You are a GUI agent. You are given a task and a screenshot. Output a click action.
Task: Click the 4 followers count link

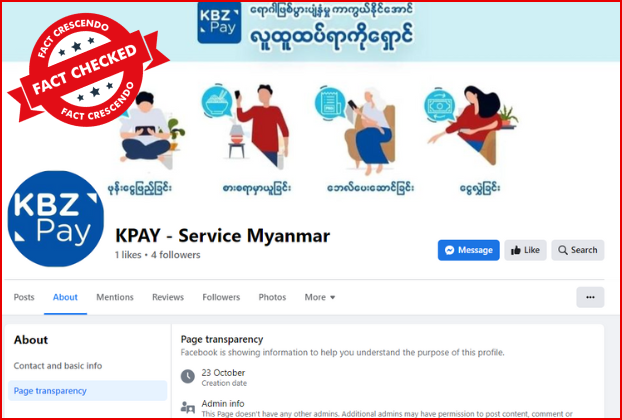175,255
